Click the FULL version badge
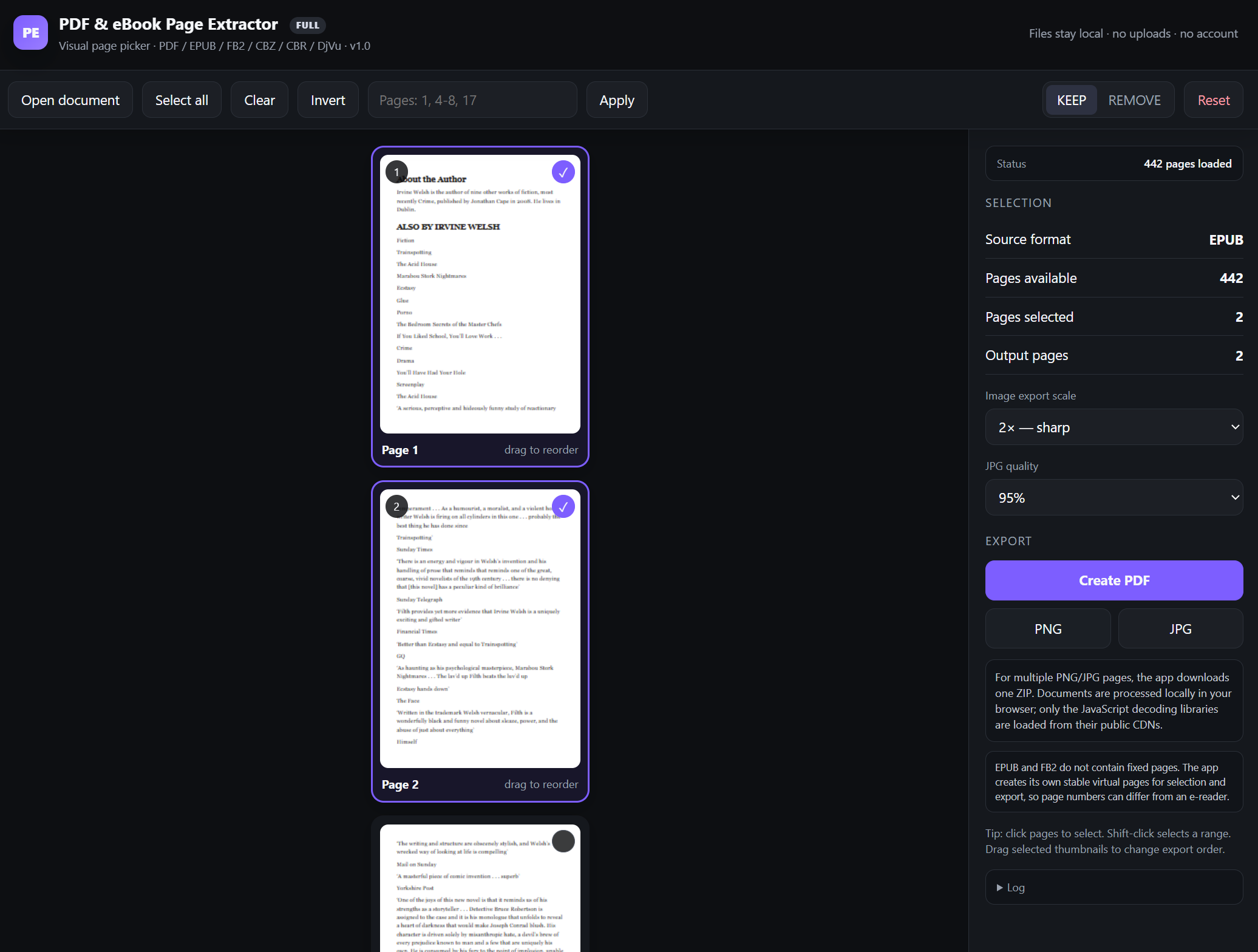 (307, 25)
